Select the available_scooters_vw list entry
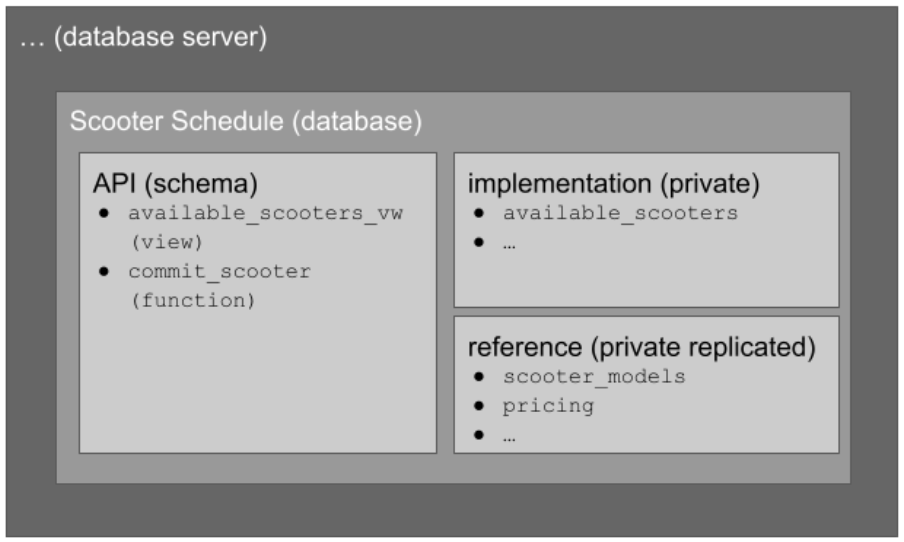This screenshot has height=542, width=904. 265,213
